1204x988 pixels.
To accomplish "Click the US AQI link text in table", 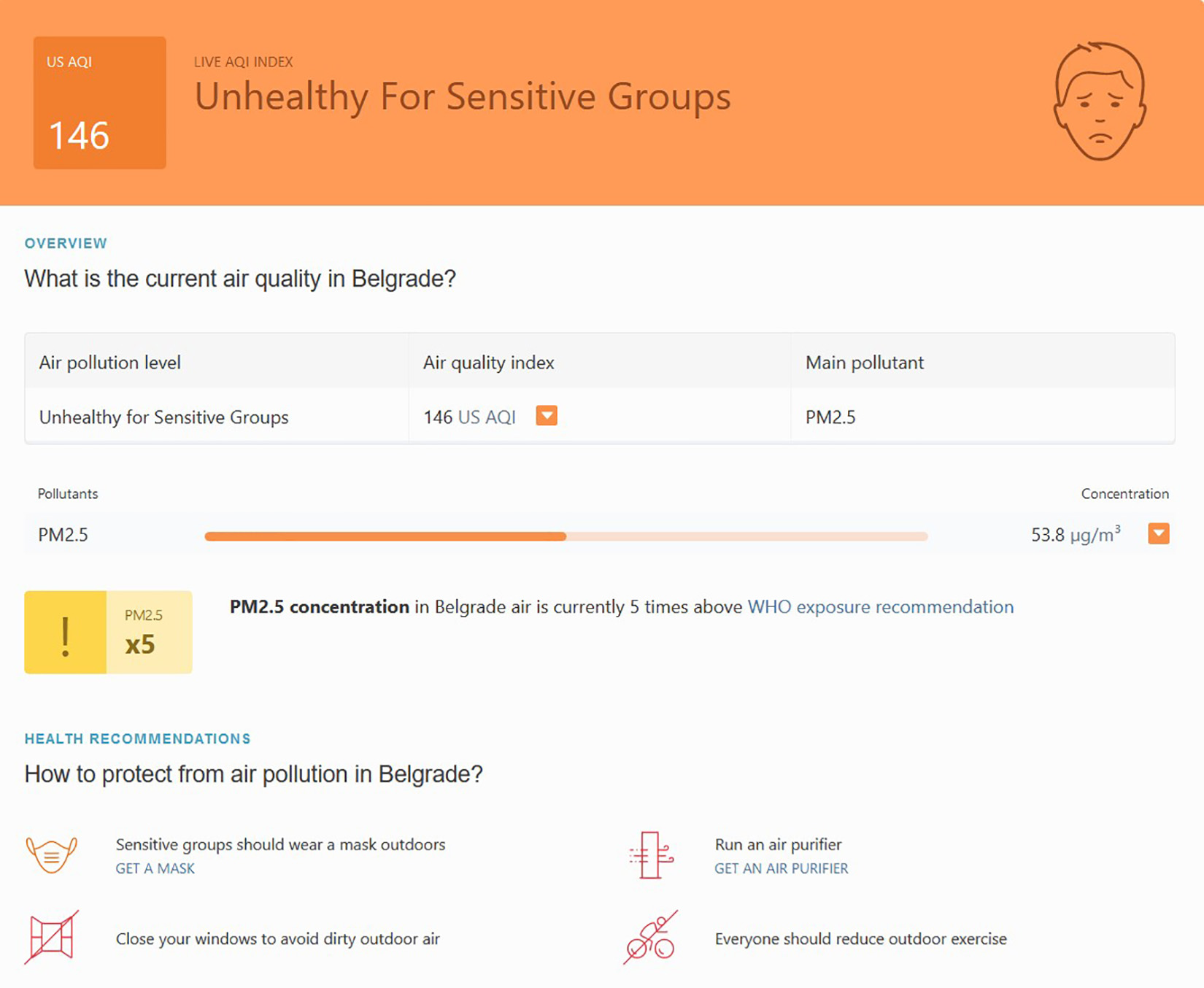I will (487, 417).
